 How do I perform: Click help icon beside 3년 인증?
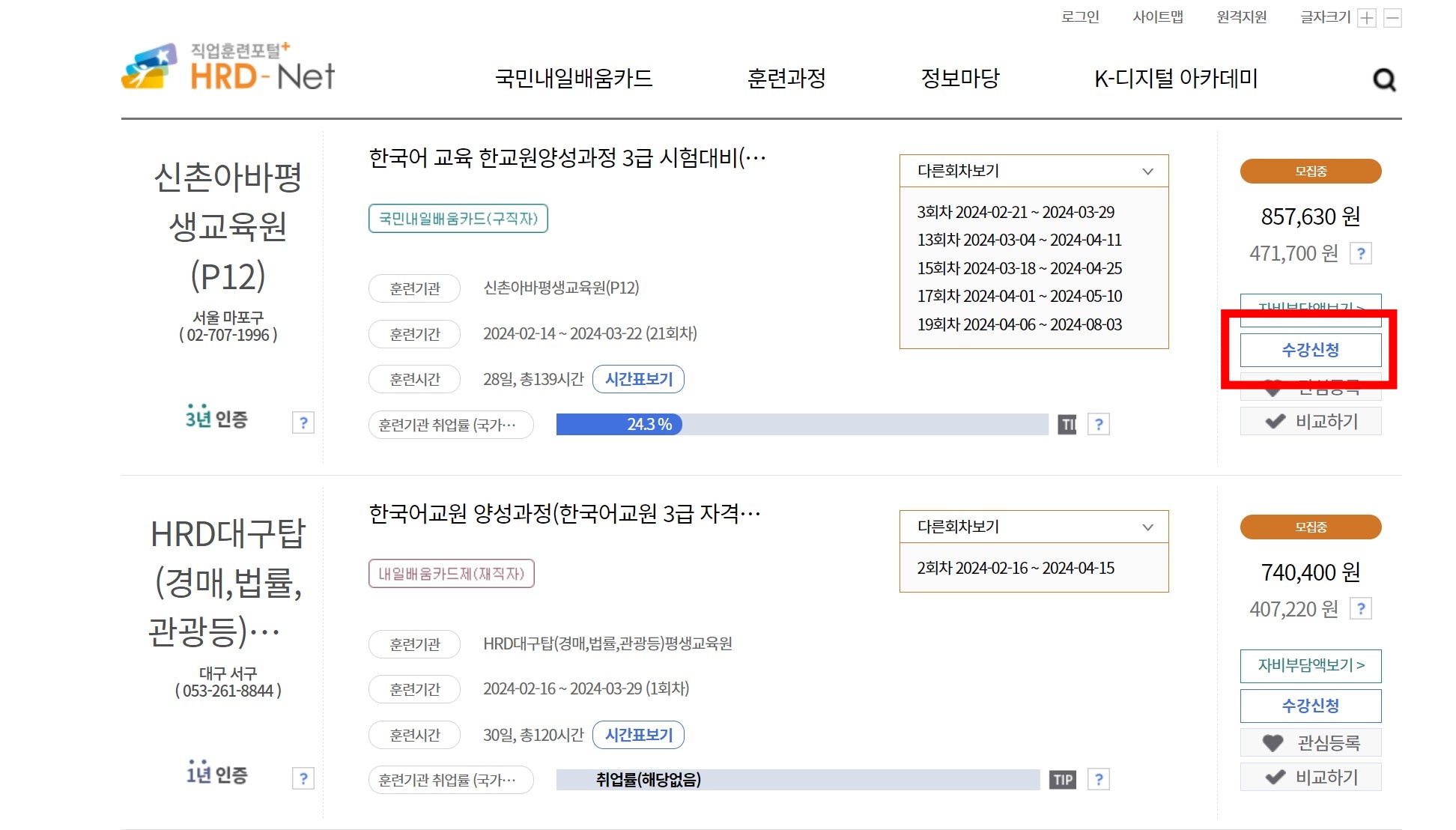pos(303,422)
